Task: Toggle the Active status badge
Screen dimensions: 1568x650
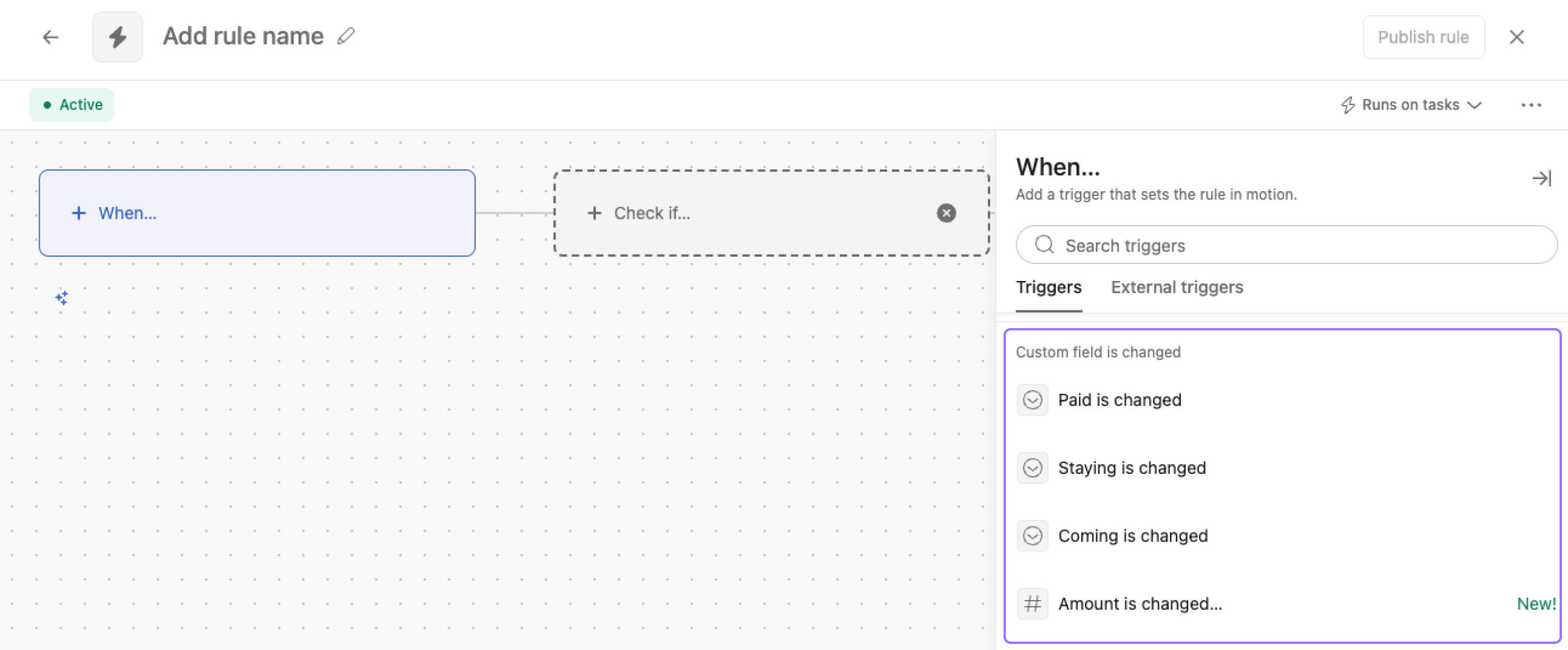Action: (x=72, y=105)
